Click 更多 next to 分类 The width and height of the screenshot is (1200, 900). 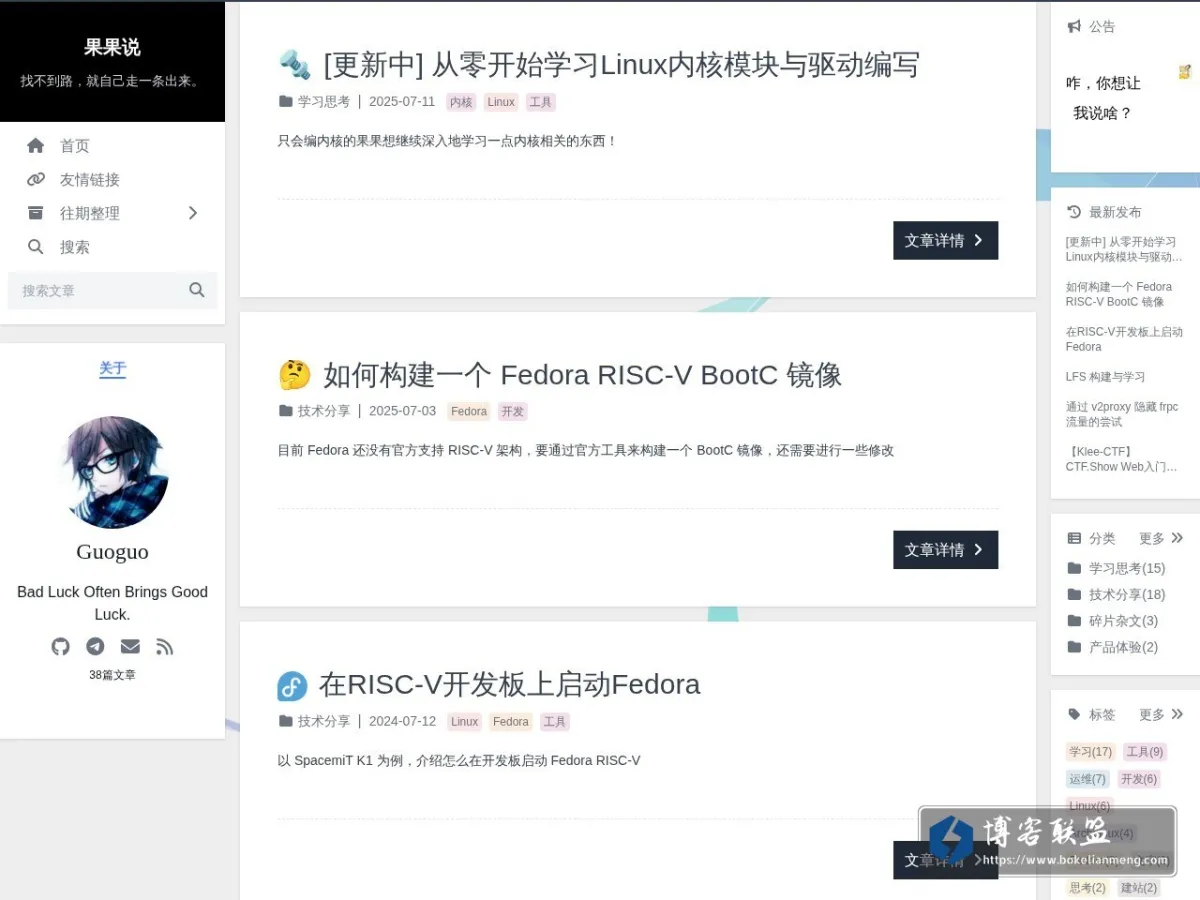pyautogui.click(x=1160, y=538)
